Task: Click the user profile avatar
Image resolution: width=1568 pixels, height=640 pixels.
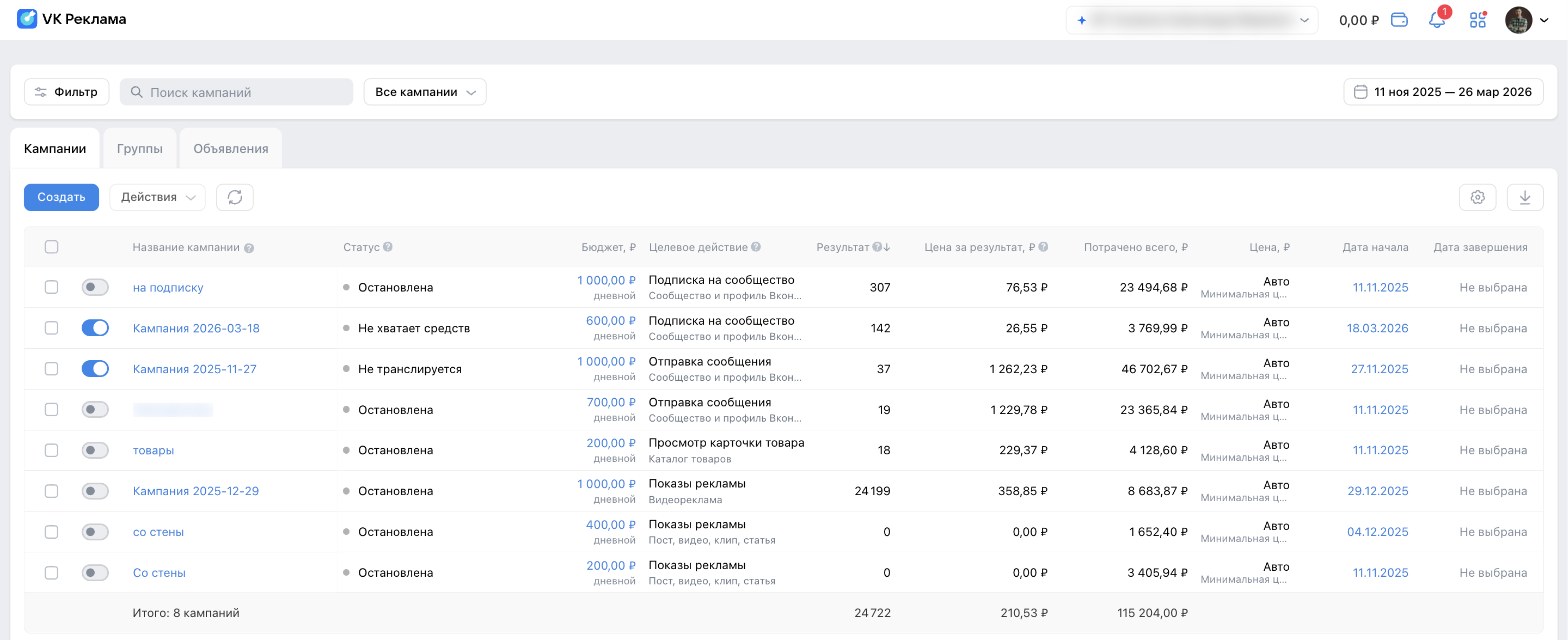Action: click(x=1518, y=20)
